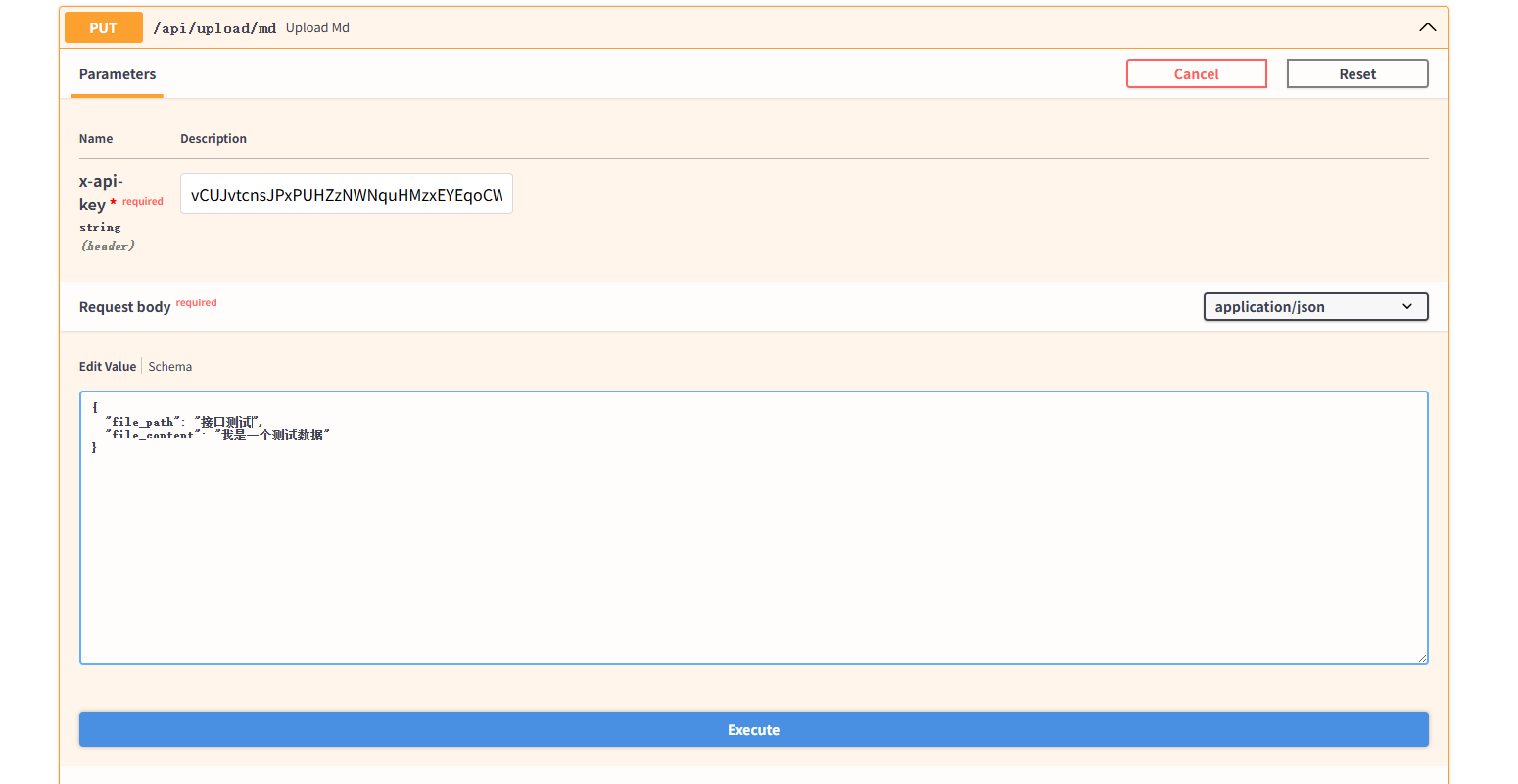Focus the x-api-key input field
This screenshot has height=784, width=1518.
click(x=347, y=194)
